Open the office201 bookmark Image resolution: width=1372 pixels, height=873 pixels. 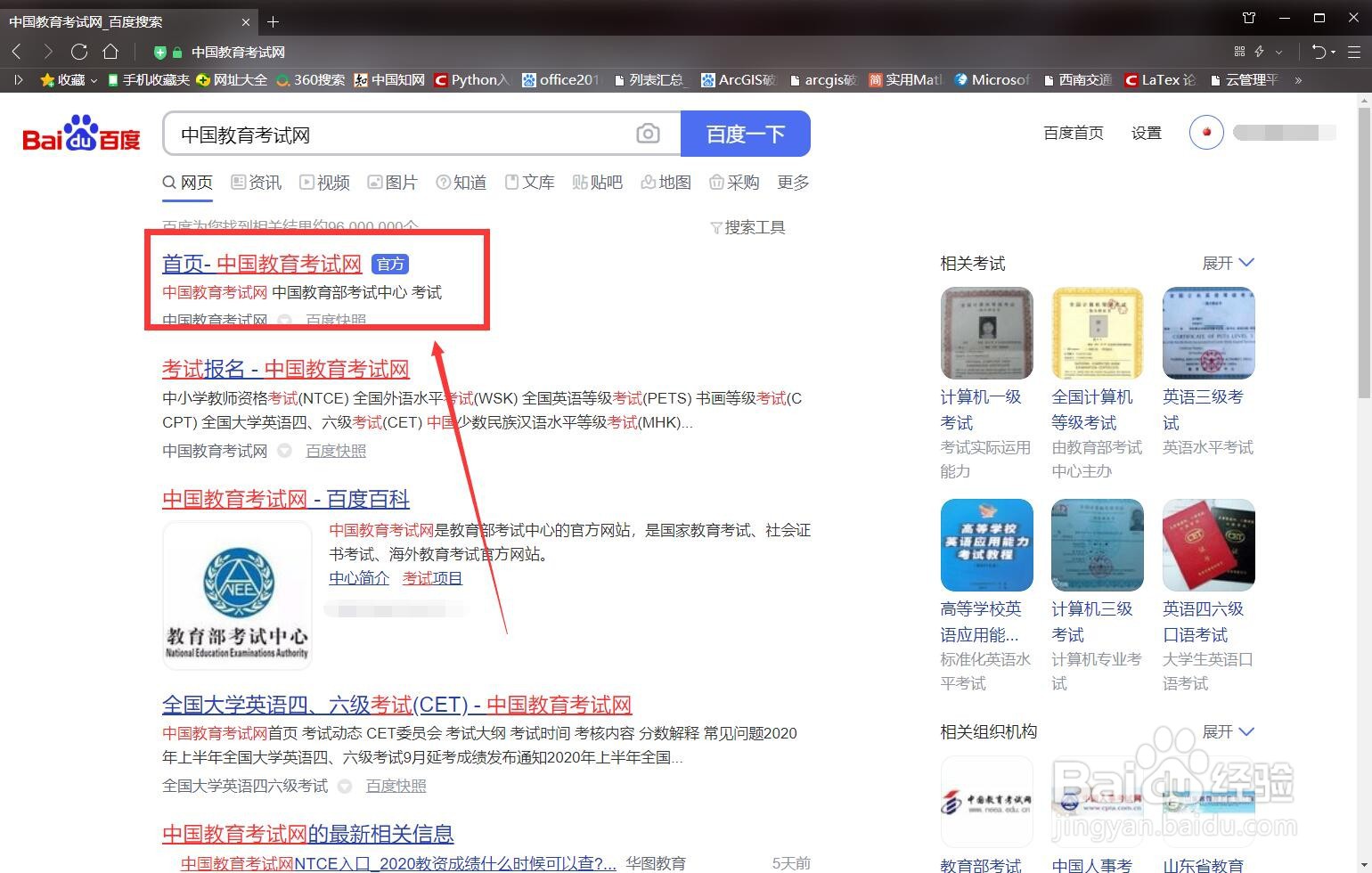(562, 80)
